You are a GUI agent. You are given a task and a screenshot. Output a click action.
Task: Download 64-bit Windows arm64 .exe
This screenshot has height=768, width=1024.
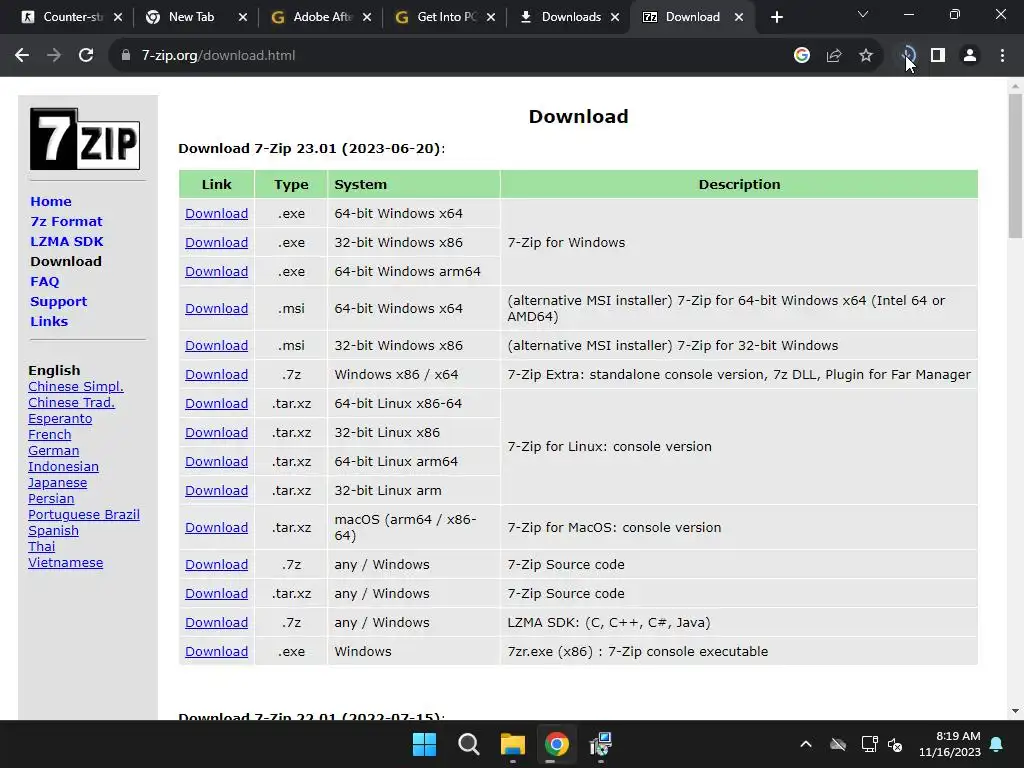[x=216, y=271]
